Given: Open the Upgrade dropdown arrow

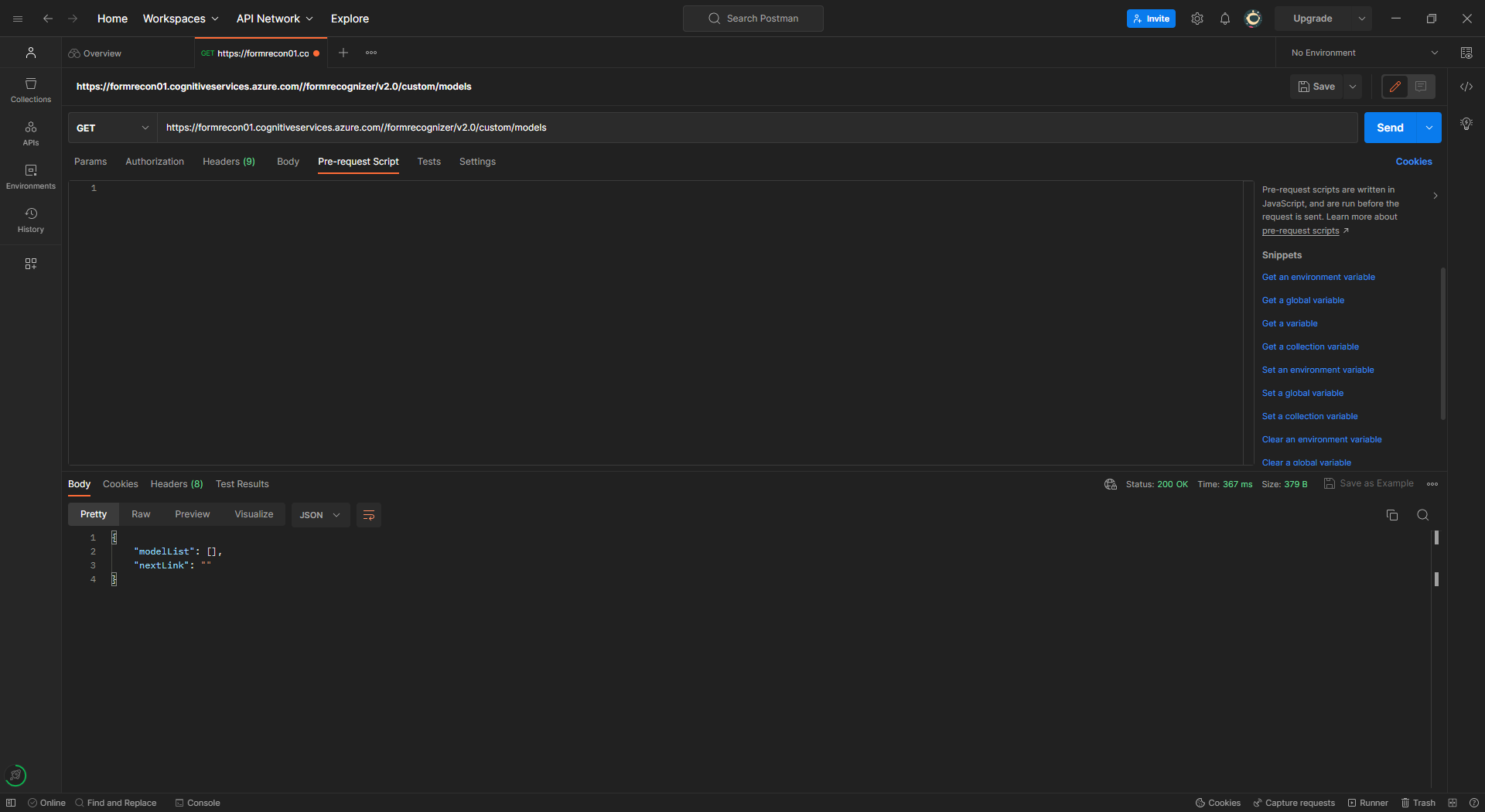Looking at the screenshot, I should [x=1362, y=19].
